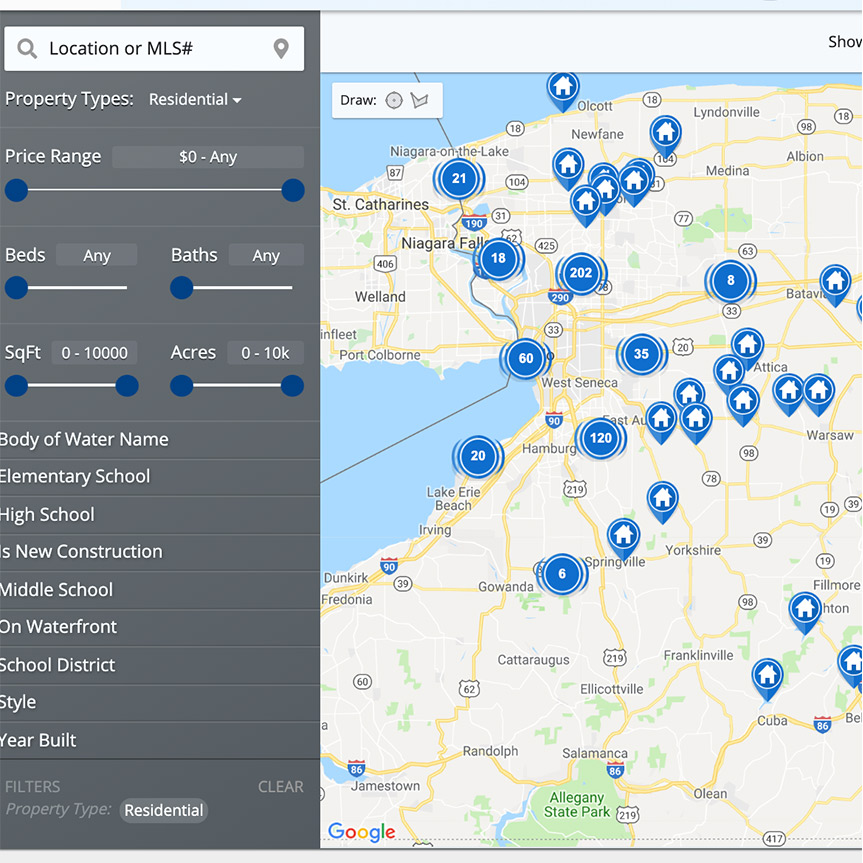This screenshot has width=863, height=863.
Task: Click the SqFt minimum slider handle
Action: pyautogui.click(x=17, y=386)
